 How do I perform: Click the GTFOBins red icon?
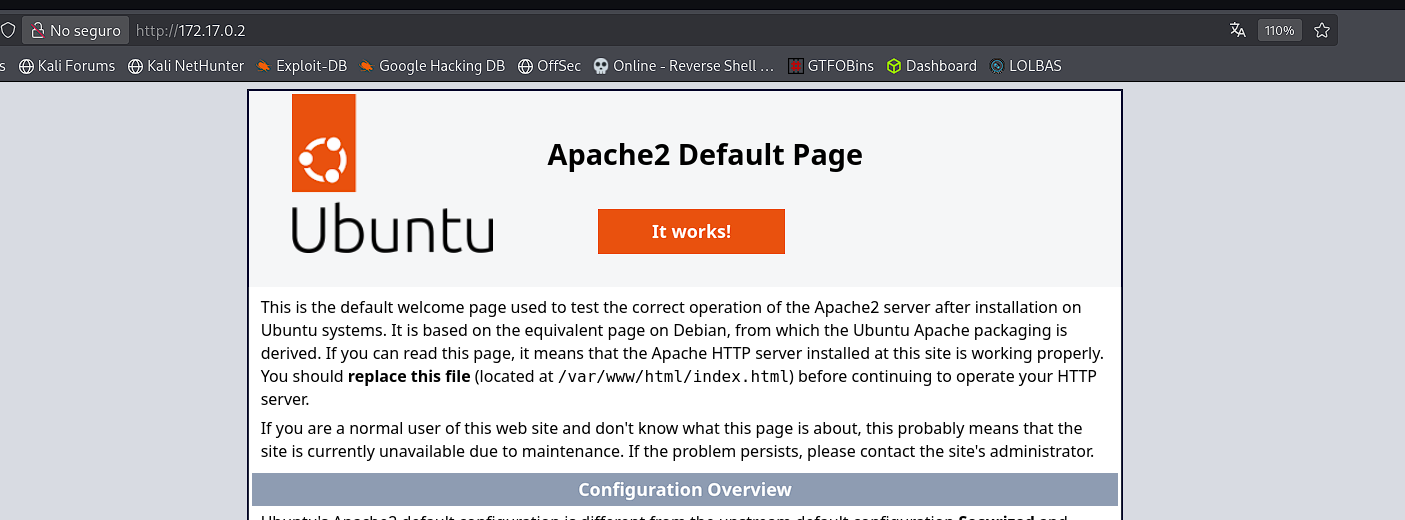[x=796, y=66]
